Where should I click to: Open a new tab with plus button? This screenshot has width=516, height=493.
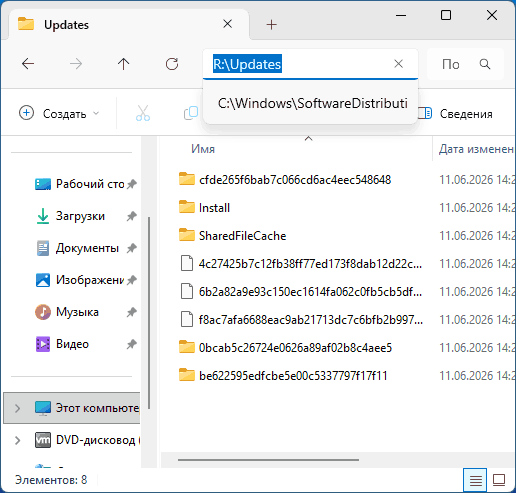click(x=272, y=24)
